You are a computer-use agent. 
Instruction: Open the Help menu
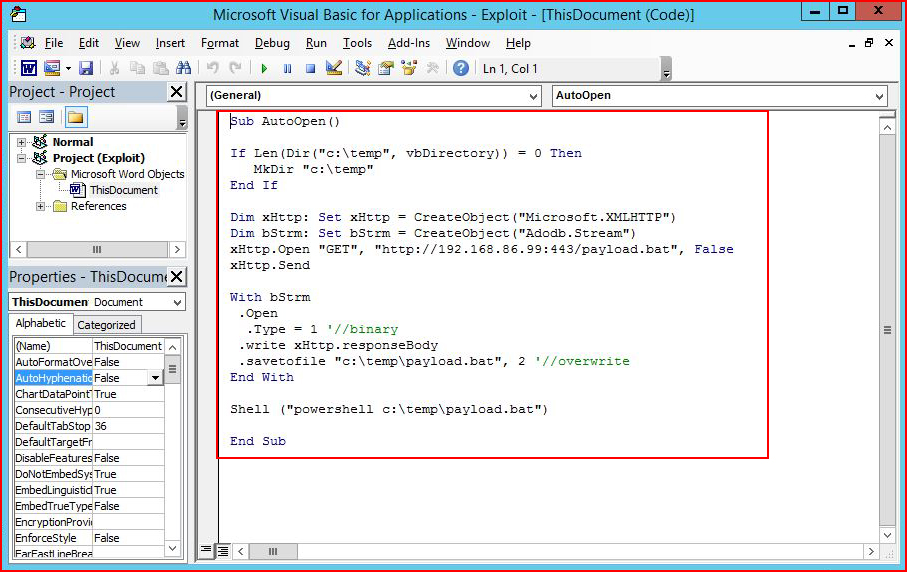518,43
